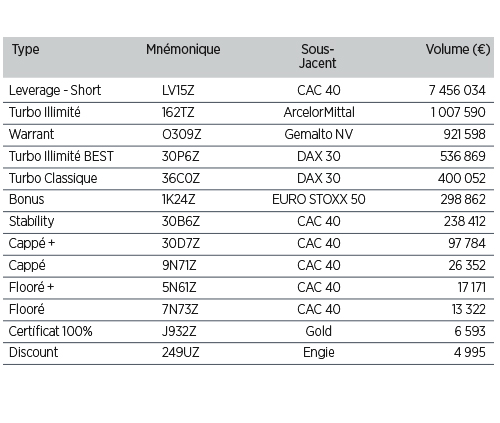Click the Volume (€) column header
The width and height of the screenshot is (500, 423).
(458, 49)
